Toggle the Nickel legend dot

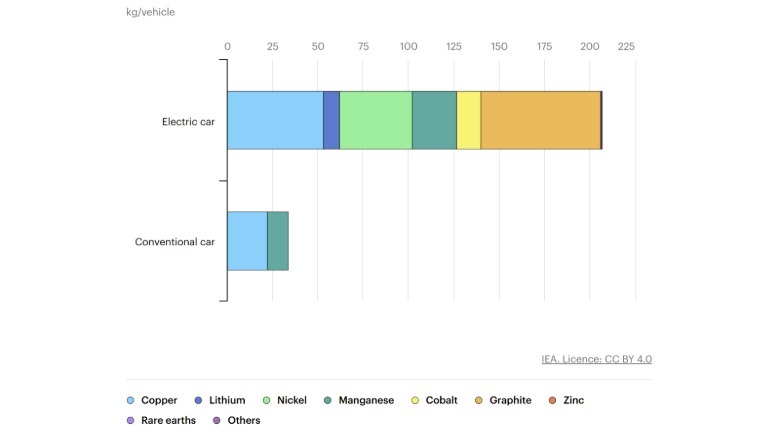coord(267,400)
